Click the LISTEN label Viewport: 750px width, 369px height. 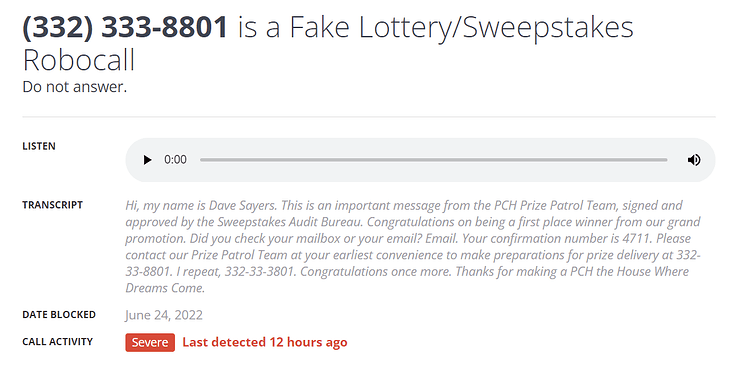pyautogui.click(x=39, y=146)
